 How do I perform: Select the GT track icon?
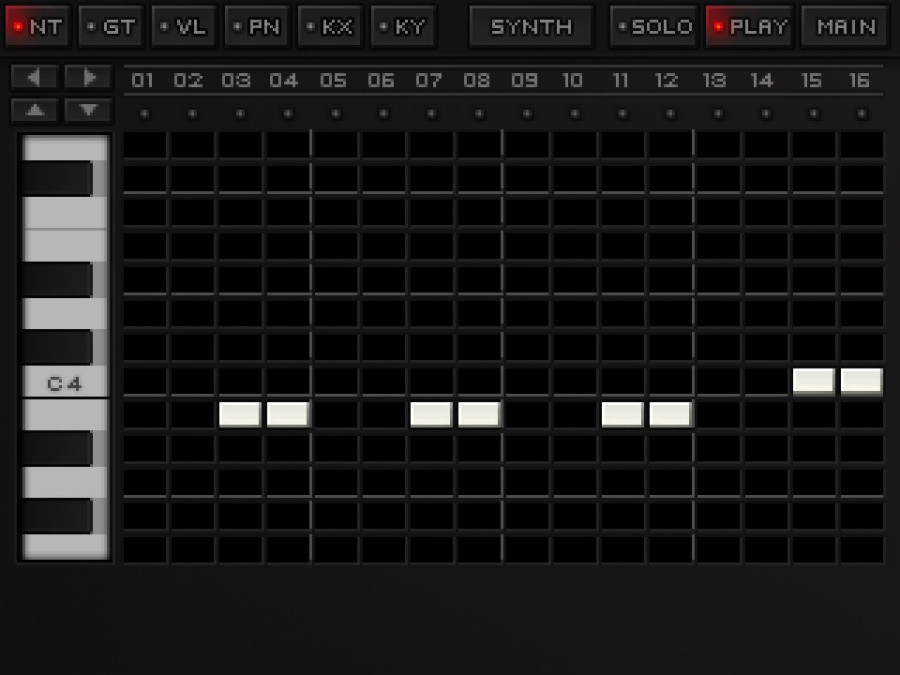(x=110, y=26)
